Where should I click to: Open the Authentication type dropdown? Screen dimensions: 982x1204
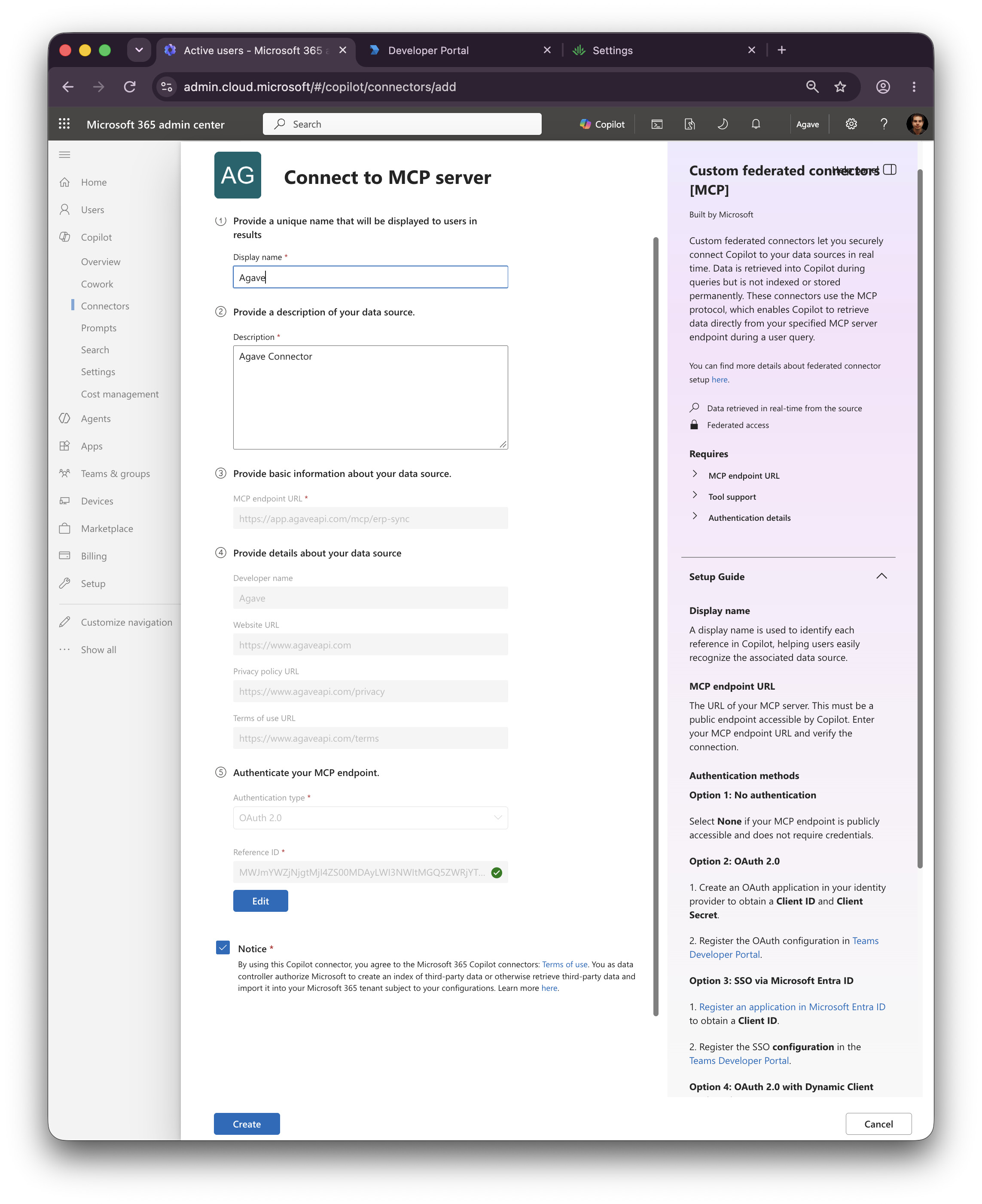370,818
